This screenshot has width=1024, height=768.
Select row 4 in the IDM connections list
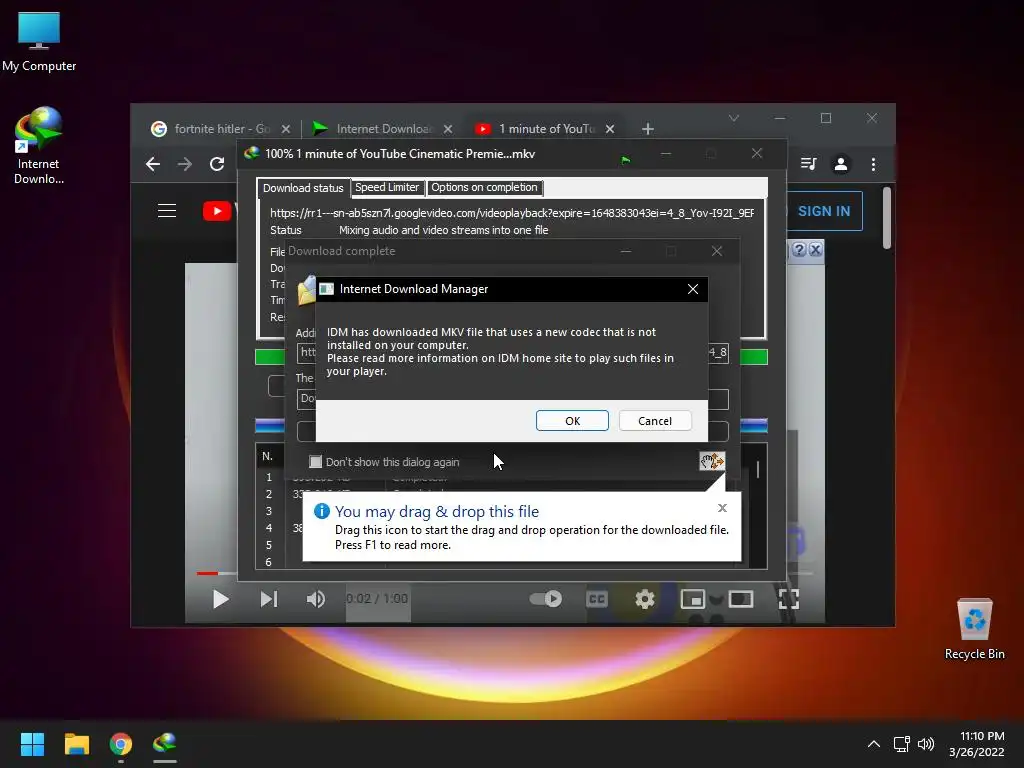point(268,528)
